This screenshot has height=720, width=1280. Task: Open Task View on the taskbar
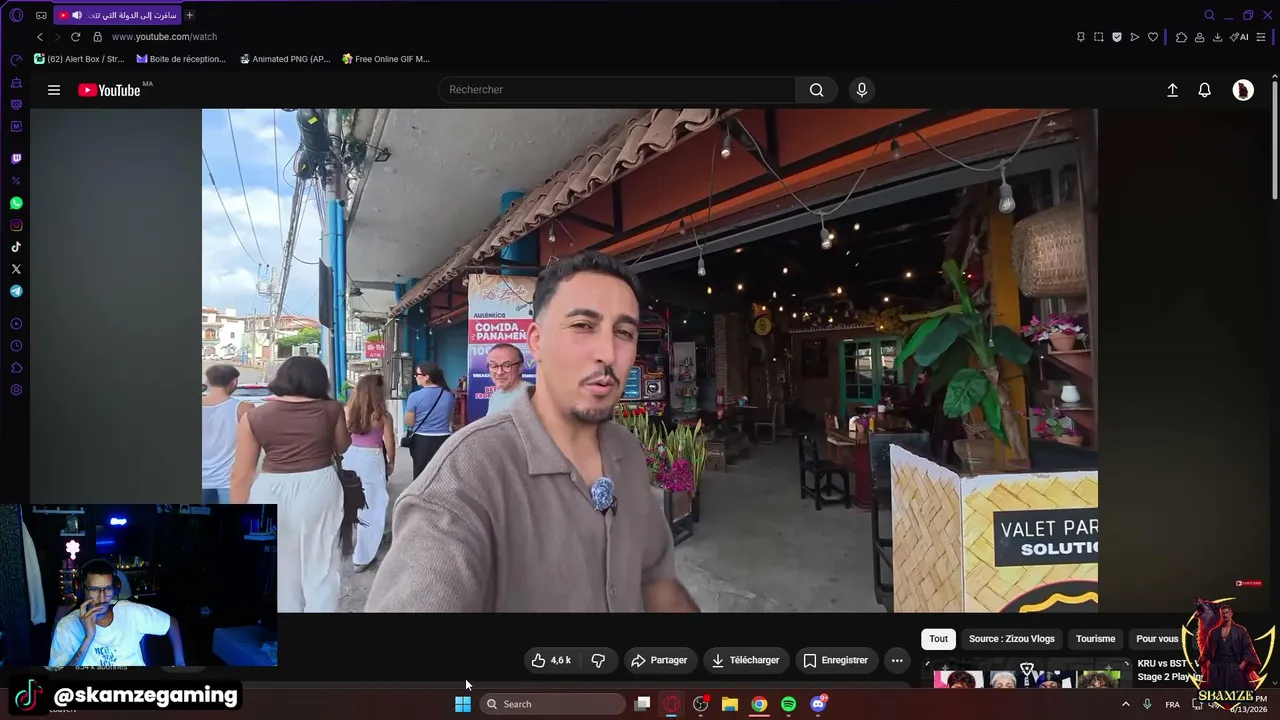[643, 704]
